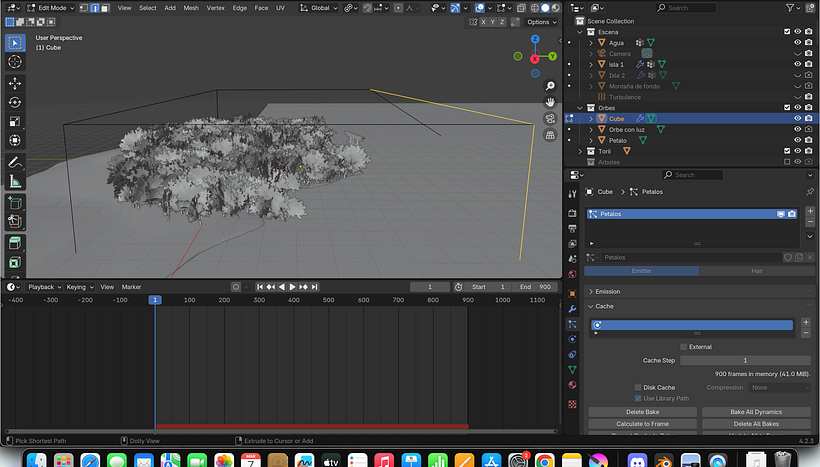Open the Modifiers wrench tab

tap(573, 309)
